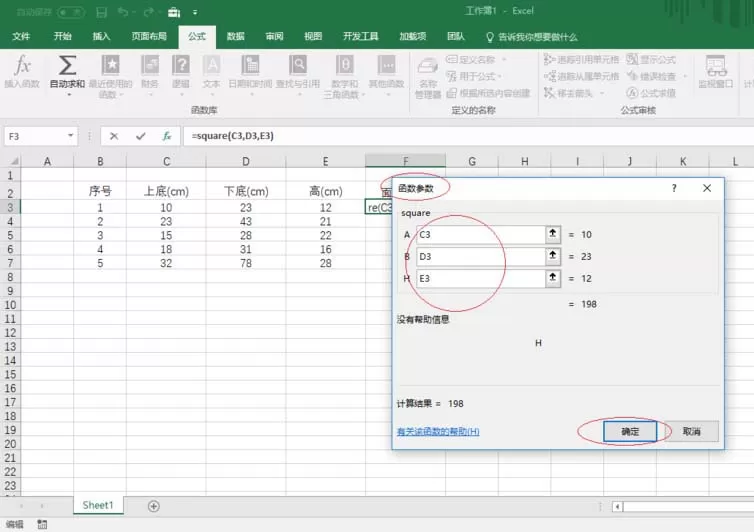Screen dimensions: 754x532
Task: Click the B argument input field D3
Action: (481, 256)
